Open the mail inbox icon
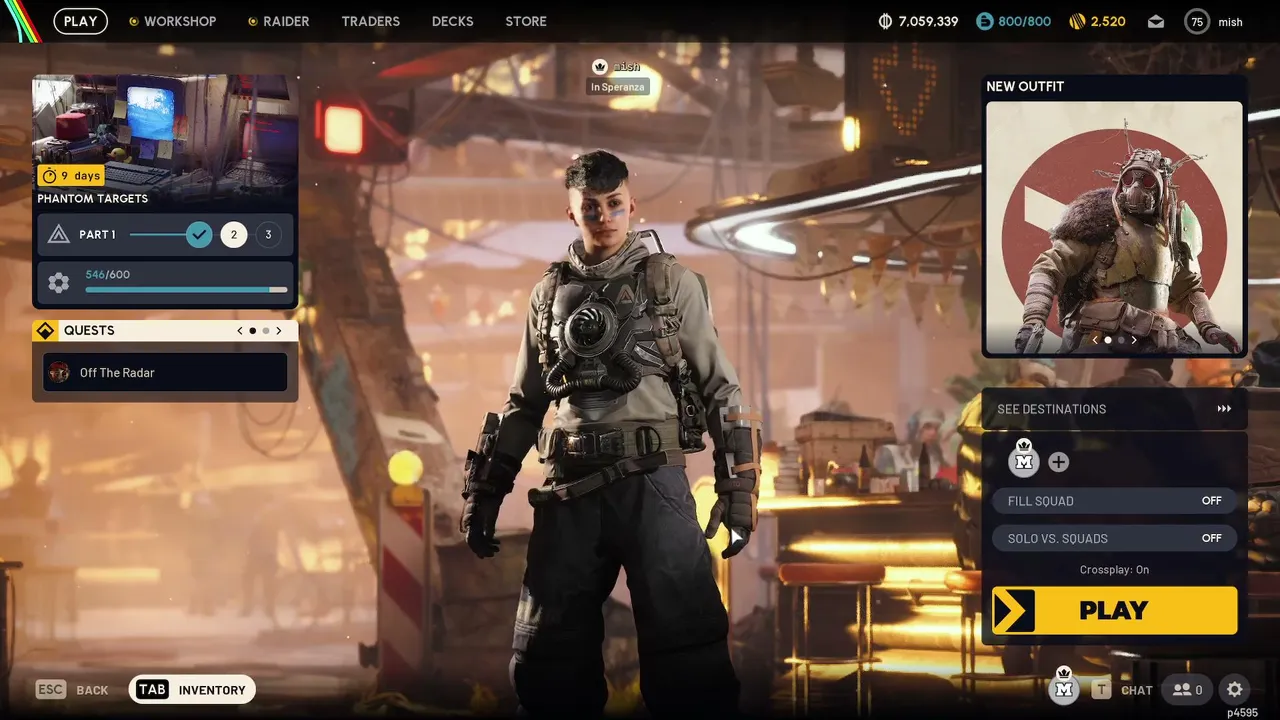1280x720 pixels. [x=1156, y=21]
